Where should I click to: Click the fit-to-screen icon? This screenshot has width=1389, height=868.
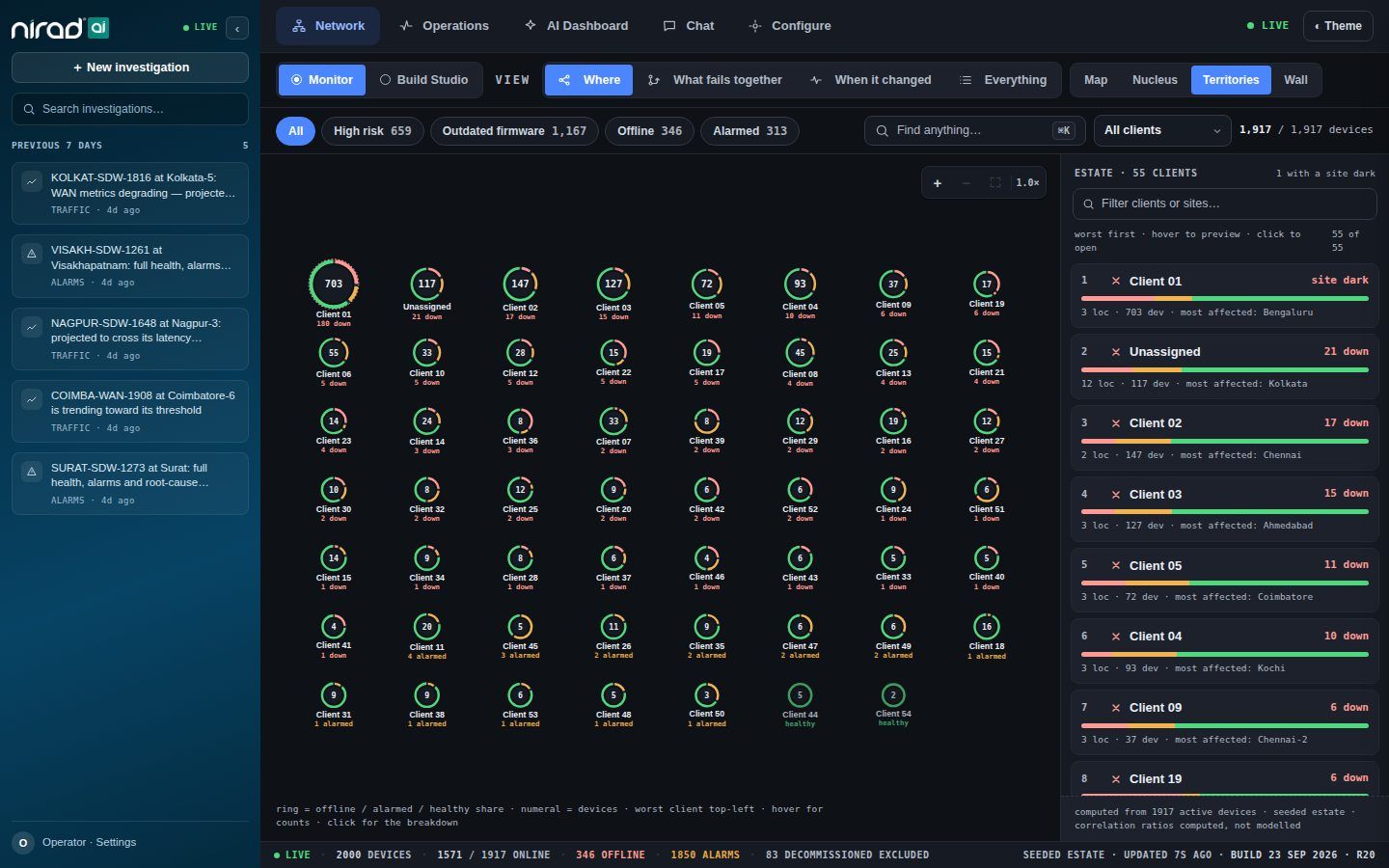click(994, 182)
